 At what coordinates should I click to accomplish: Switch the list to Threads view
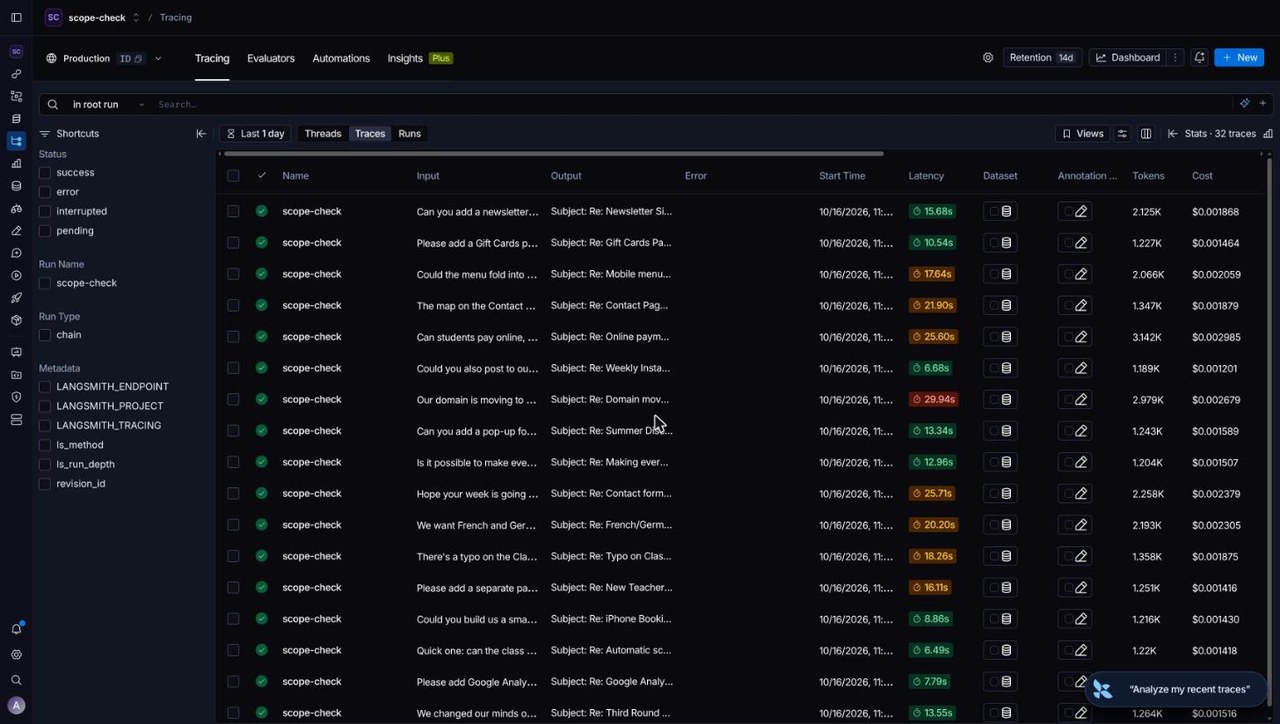click(323, 134)
